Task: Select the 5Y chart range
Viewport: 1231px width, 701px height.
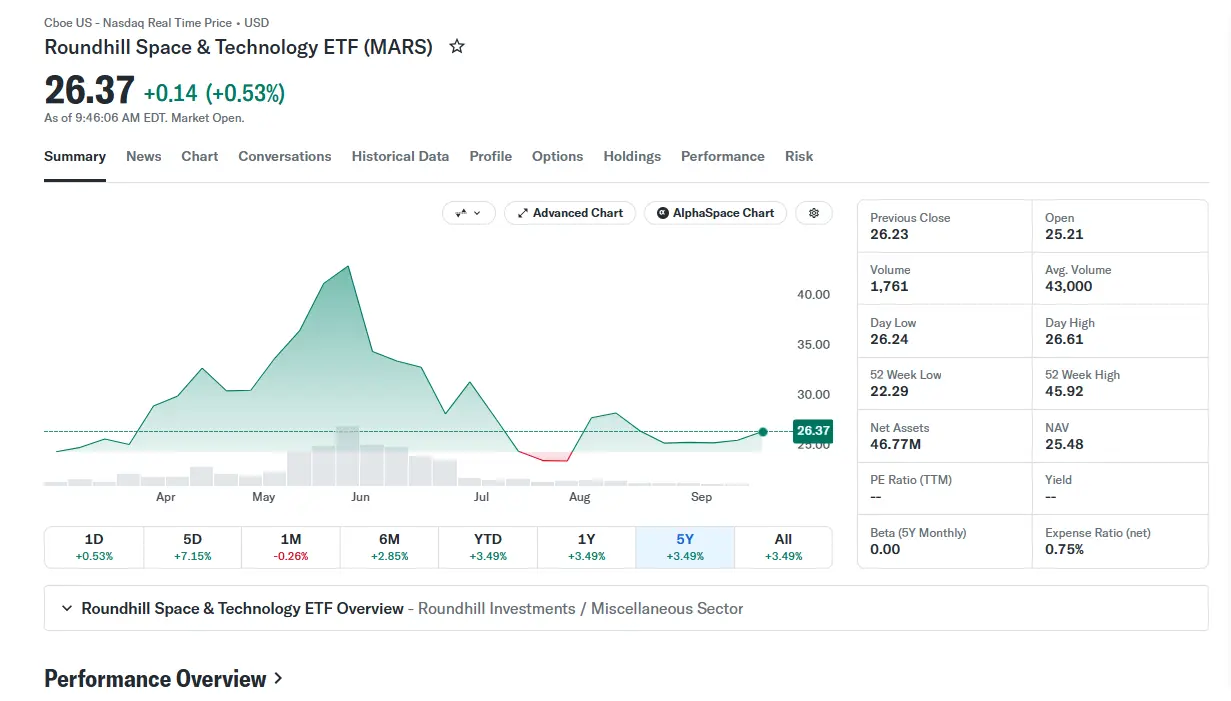Action: click(685, 547)
